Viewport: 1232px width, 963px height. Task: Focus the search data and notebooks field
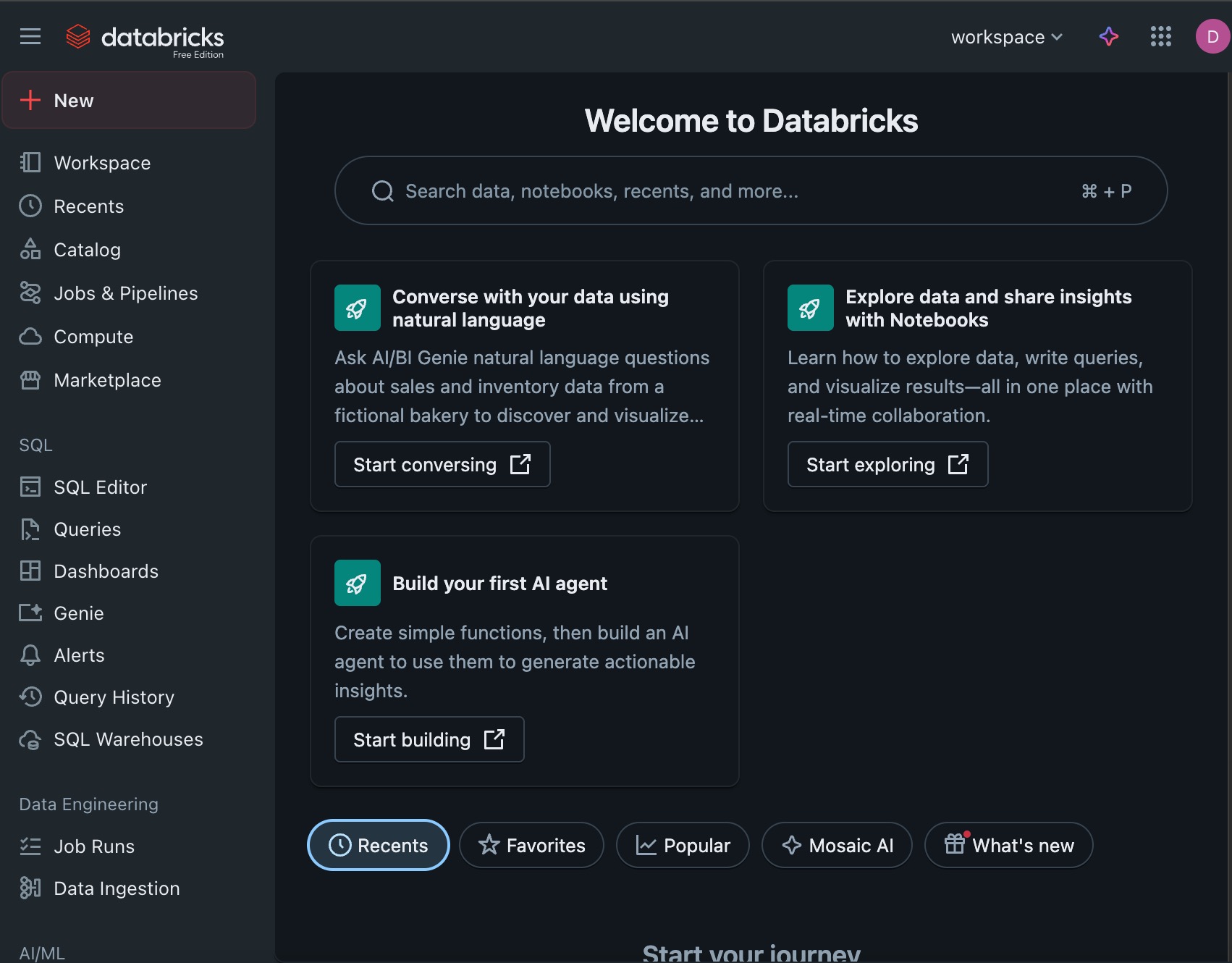tap(751, 190)
